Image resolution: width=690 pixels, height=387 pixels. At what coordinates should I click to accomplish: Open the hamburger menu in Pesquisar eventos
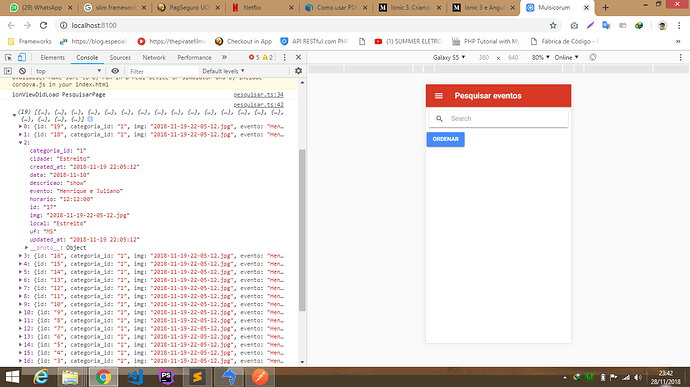coord(439,96)
